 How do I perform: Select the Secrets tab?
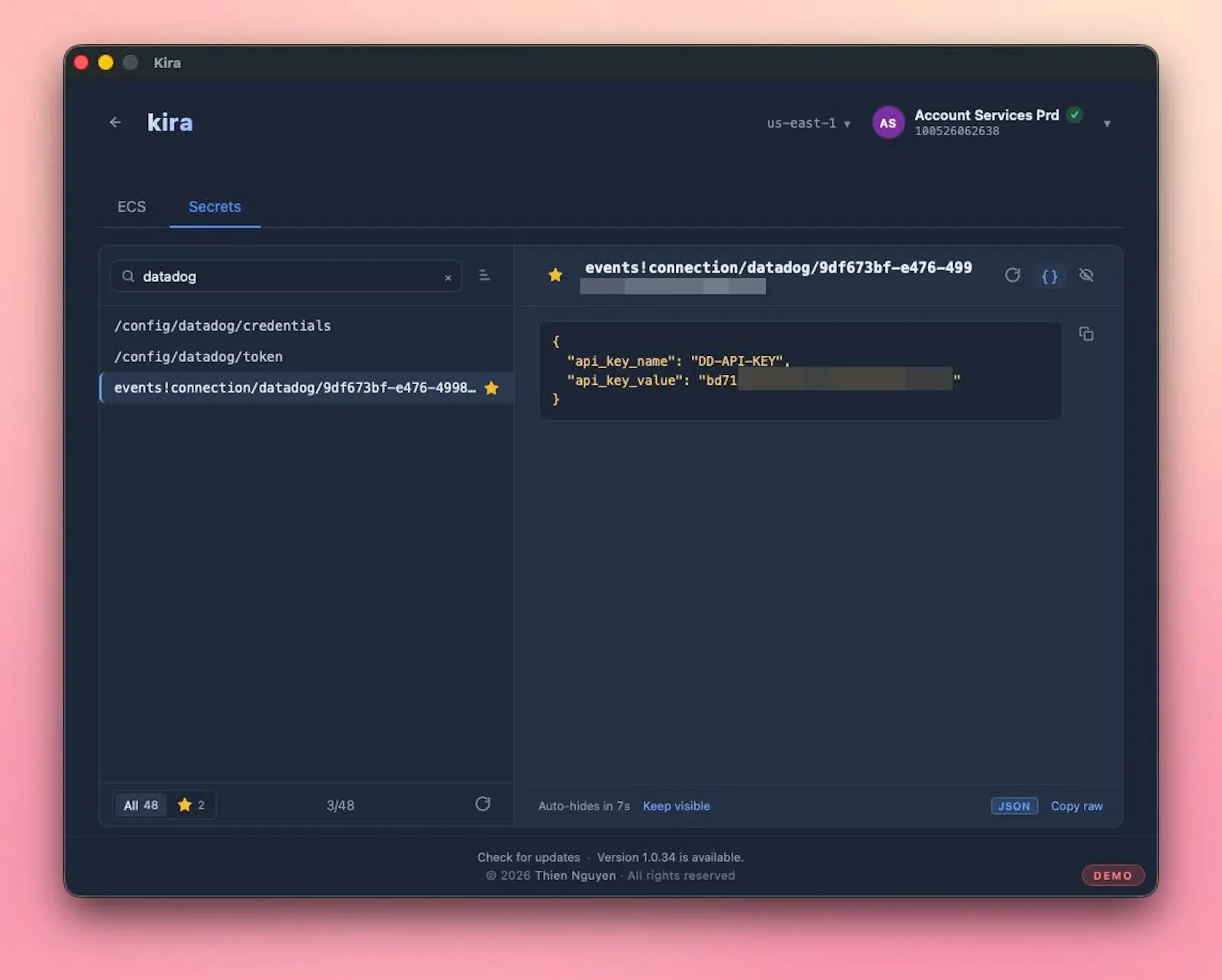pos(215,207)
